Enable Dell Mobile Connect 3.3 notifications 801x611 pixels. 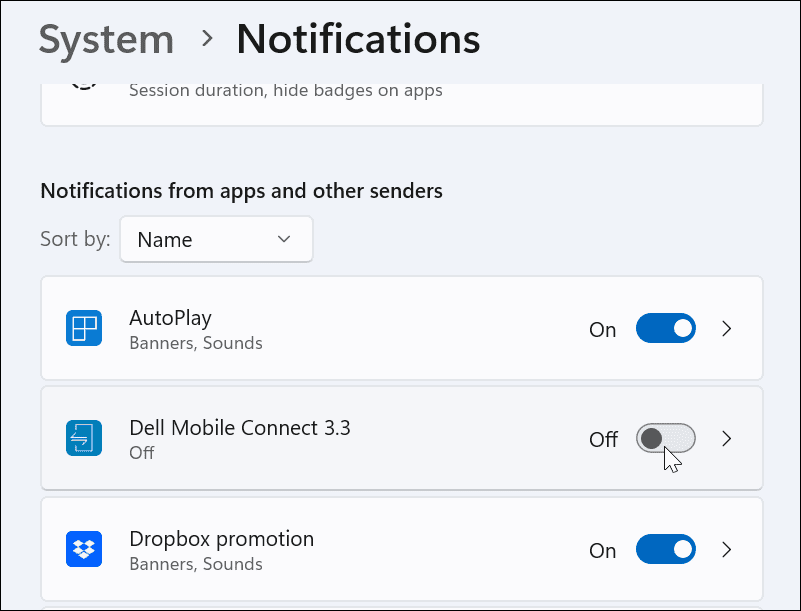666,438
